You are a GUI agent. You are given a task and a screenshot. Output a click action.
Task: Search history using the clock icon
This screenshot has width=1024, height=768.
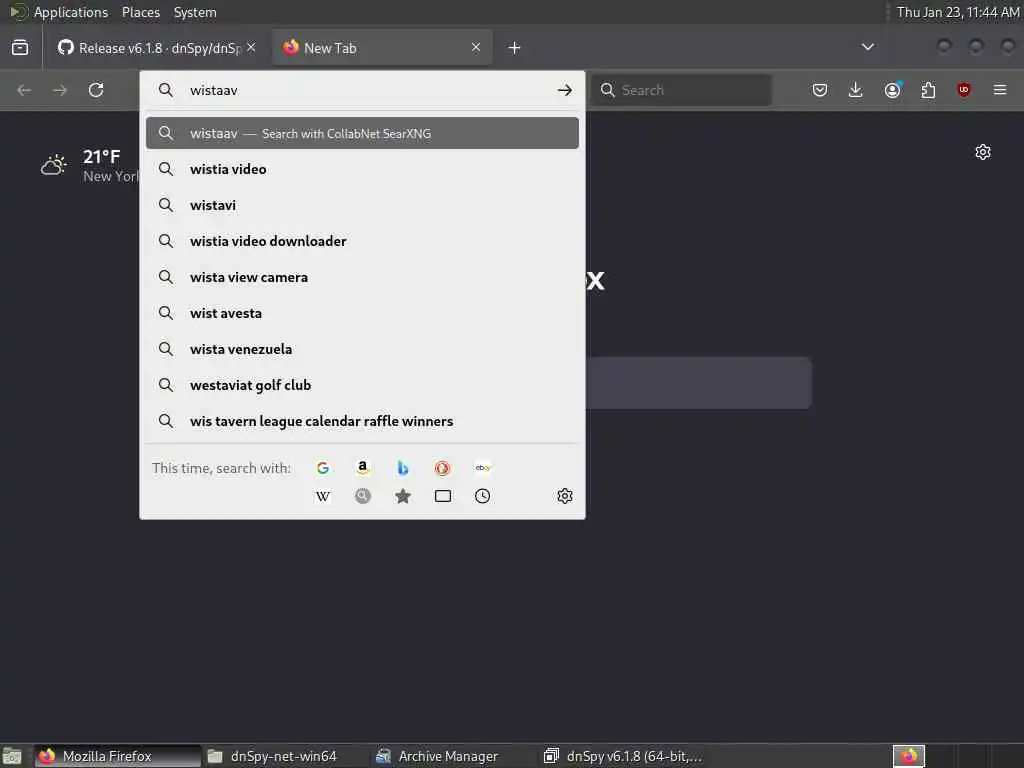click(x=483, y=496)
